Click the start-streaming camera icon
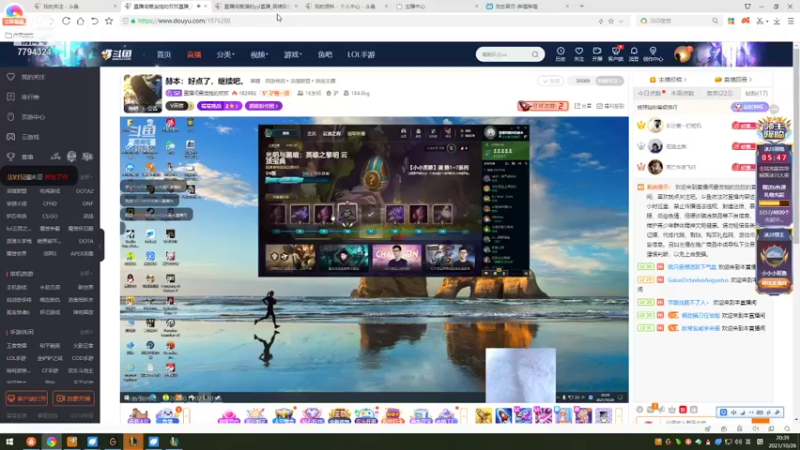800x450 pixels. tap(597, 54)
